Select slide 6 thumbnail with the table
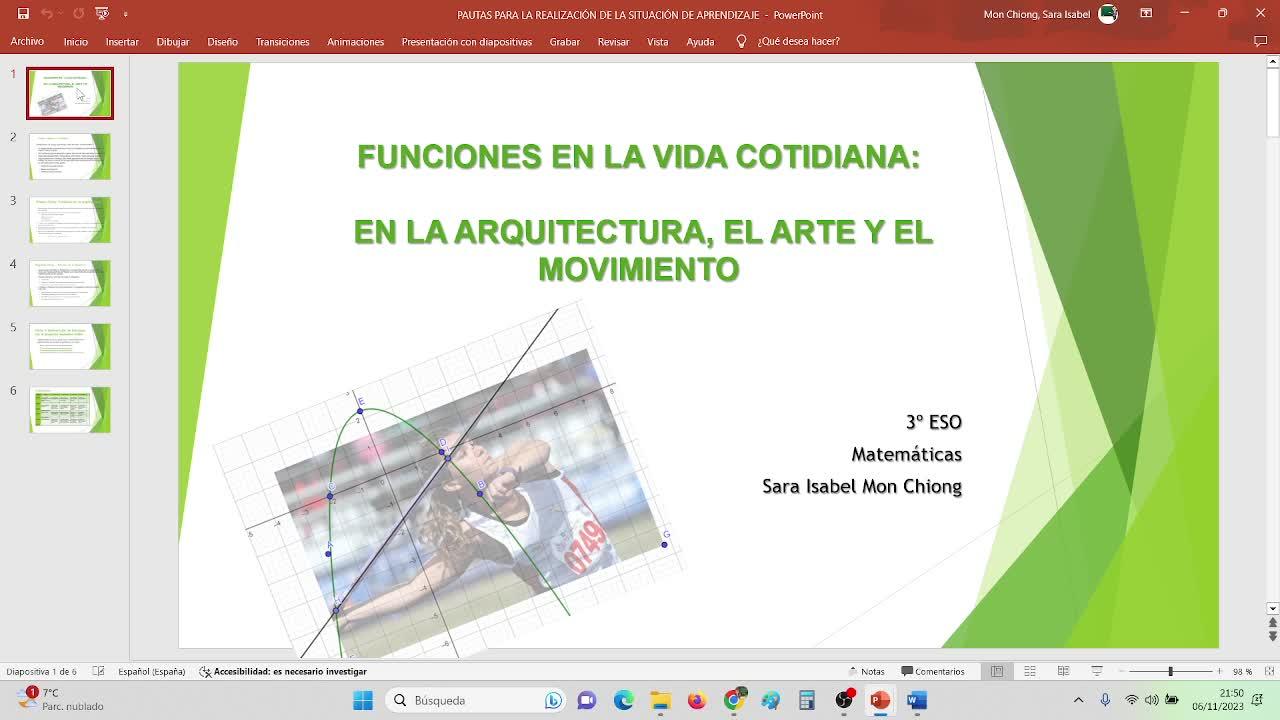Image resolution: width=1280 pixels, height=720 pixels. point(70,410)
